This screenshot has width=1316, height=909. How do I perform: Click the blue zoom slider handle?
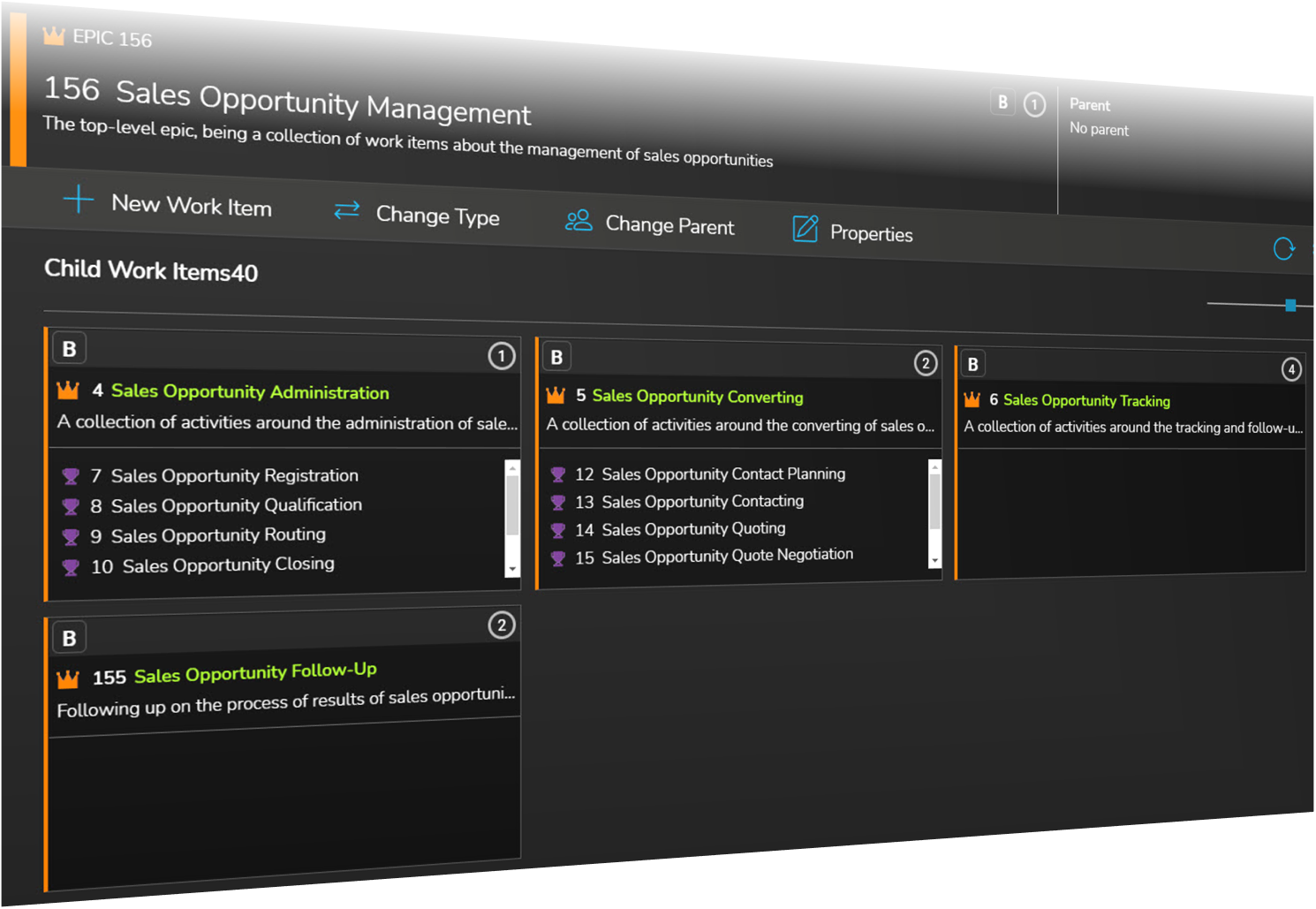click(x=1290, y=306)
